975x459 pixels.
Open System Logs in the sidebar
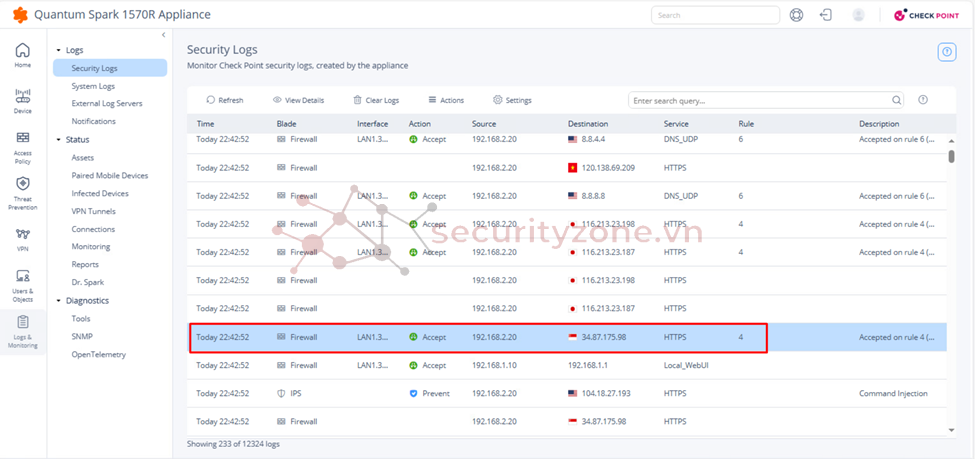pyautogui.click(x=93, y=86)
